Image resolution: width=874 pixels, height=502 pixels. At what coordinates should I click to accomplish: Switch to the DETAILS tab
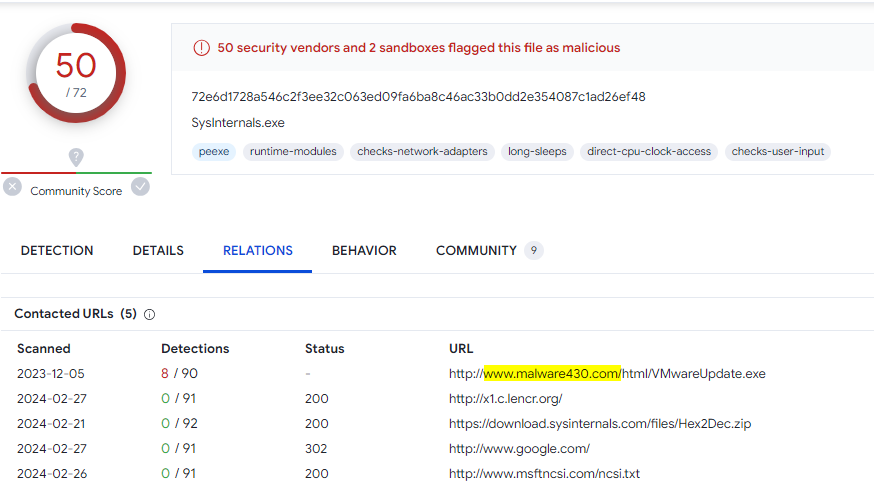(158, 251)
